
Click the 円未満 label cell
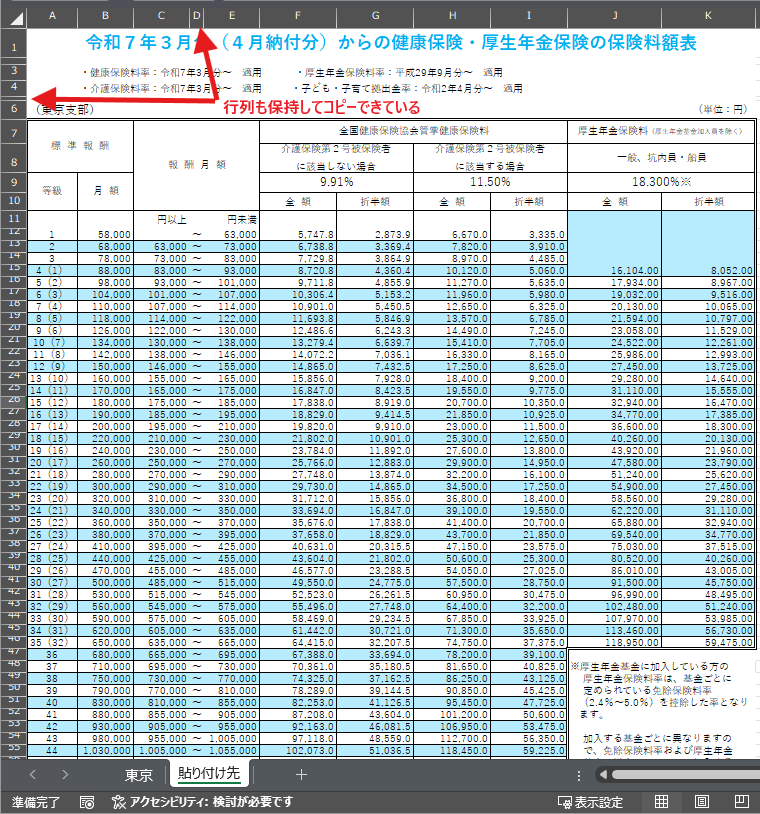tap(241, 220)
